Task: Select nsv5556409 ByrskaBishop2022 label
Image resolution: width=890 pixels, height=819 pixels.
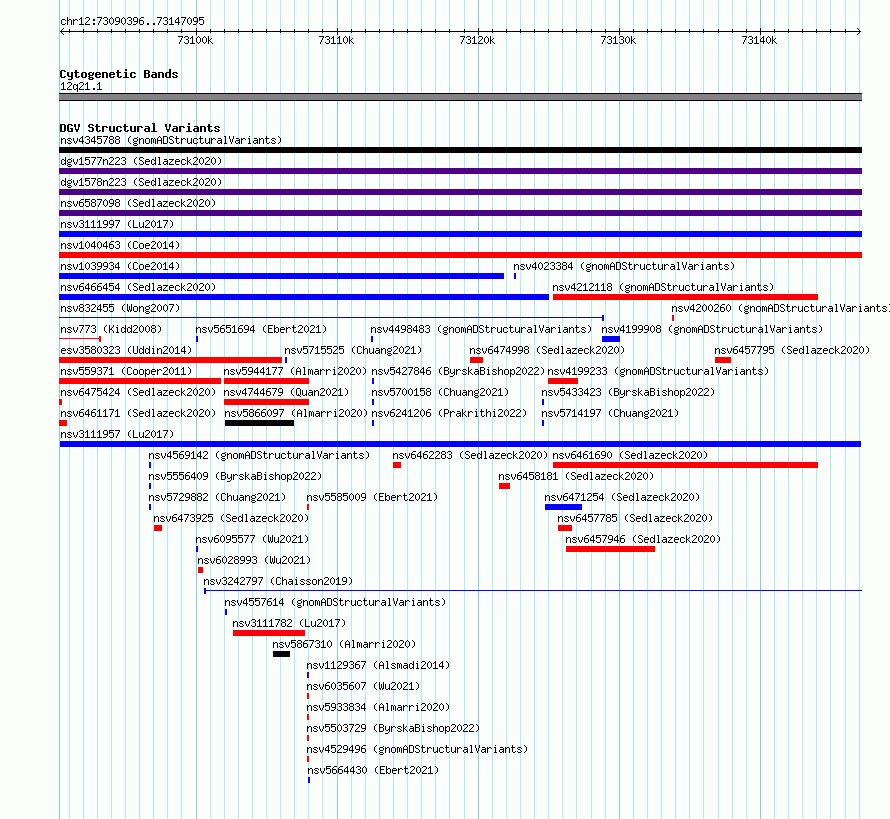Action: point(235,476)
